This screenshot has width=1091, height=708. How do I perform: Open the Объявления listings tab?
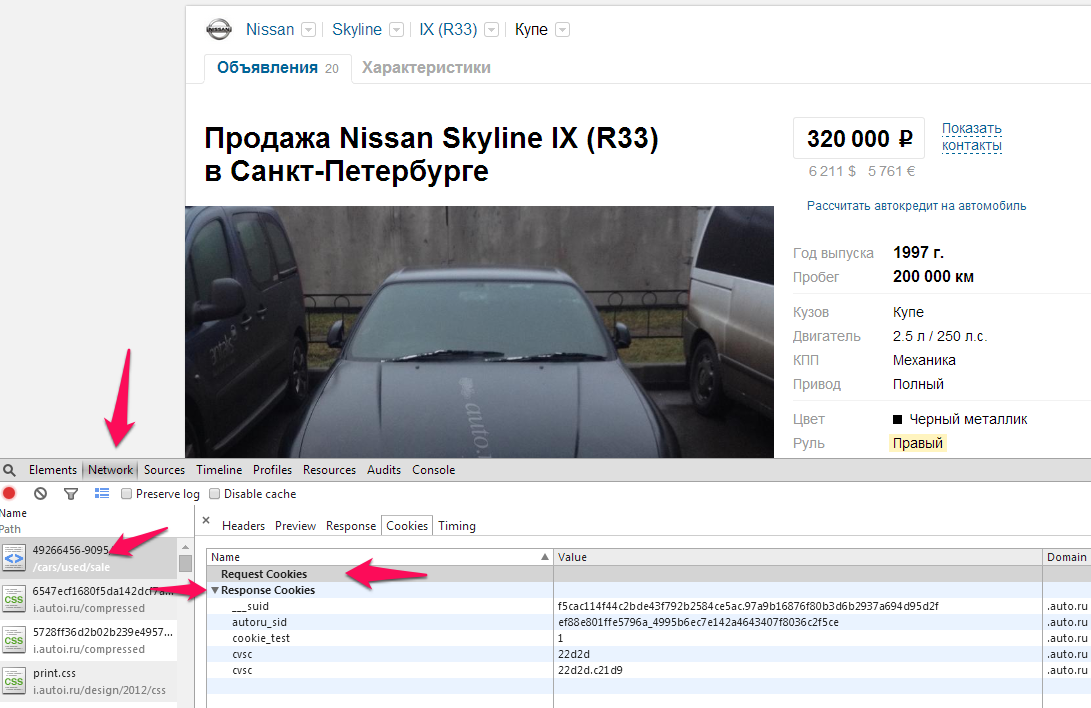(278, 68)
